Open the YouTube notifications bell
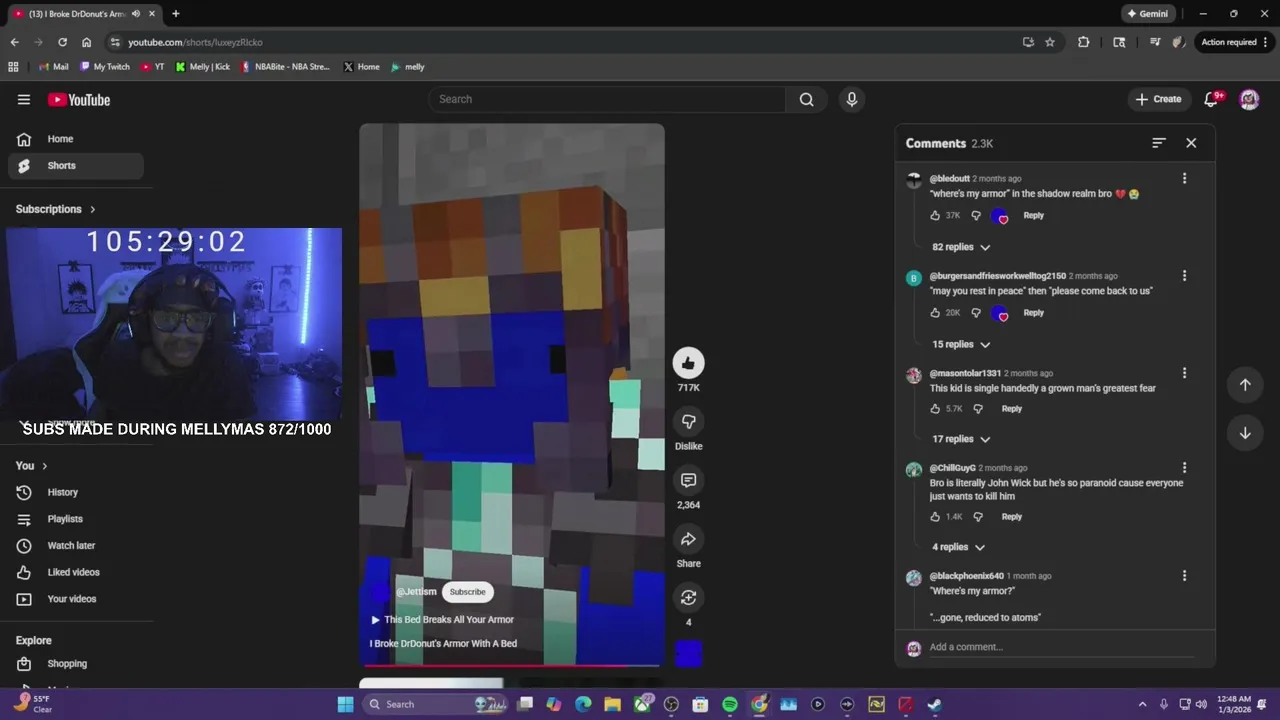The width and height of the screenshot is (1280, 720). [x=1212, y=99]
